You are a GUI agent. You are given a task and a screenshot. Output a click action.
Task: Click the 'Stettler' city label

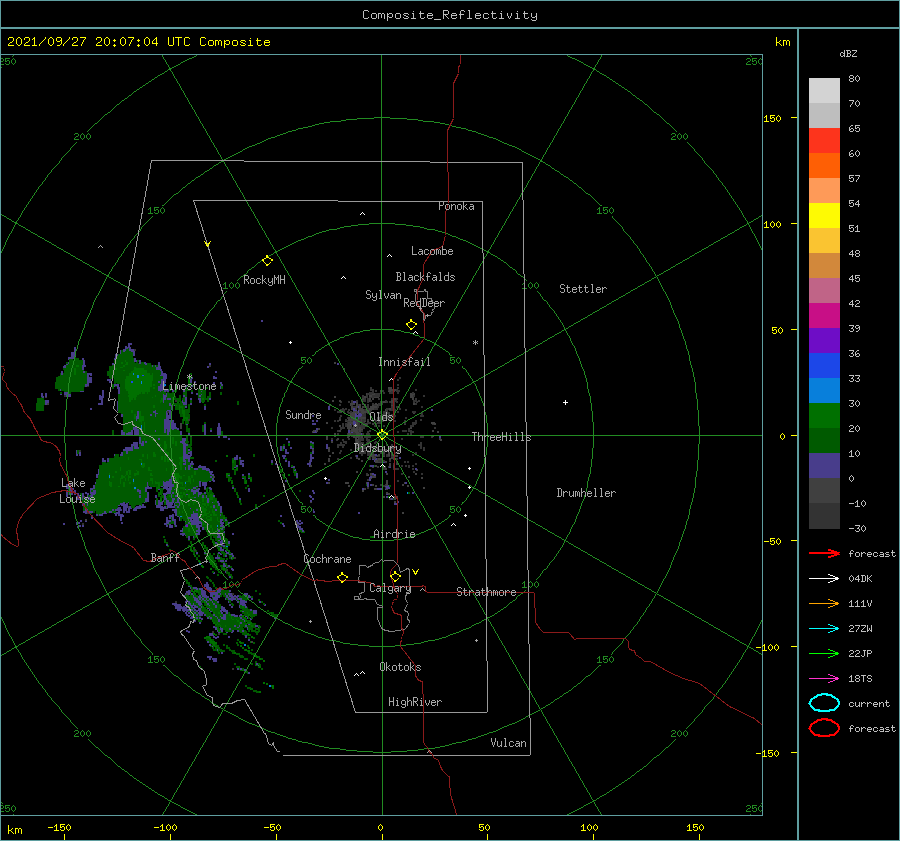(x=583, y=289)
